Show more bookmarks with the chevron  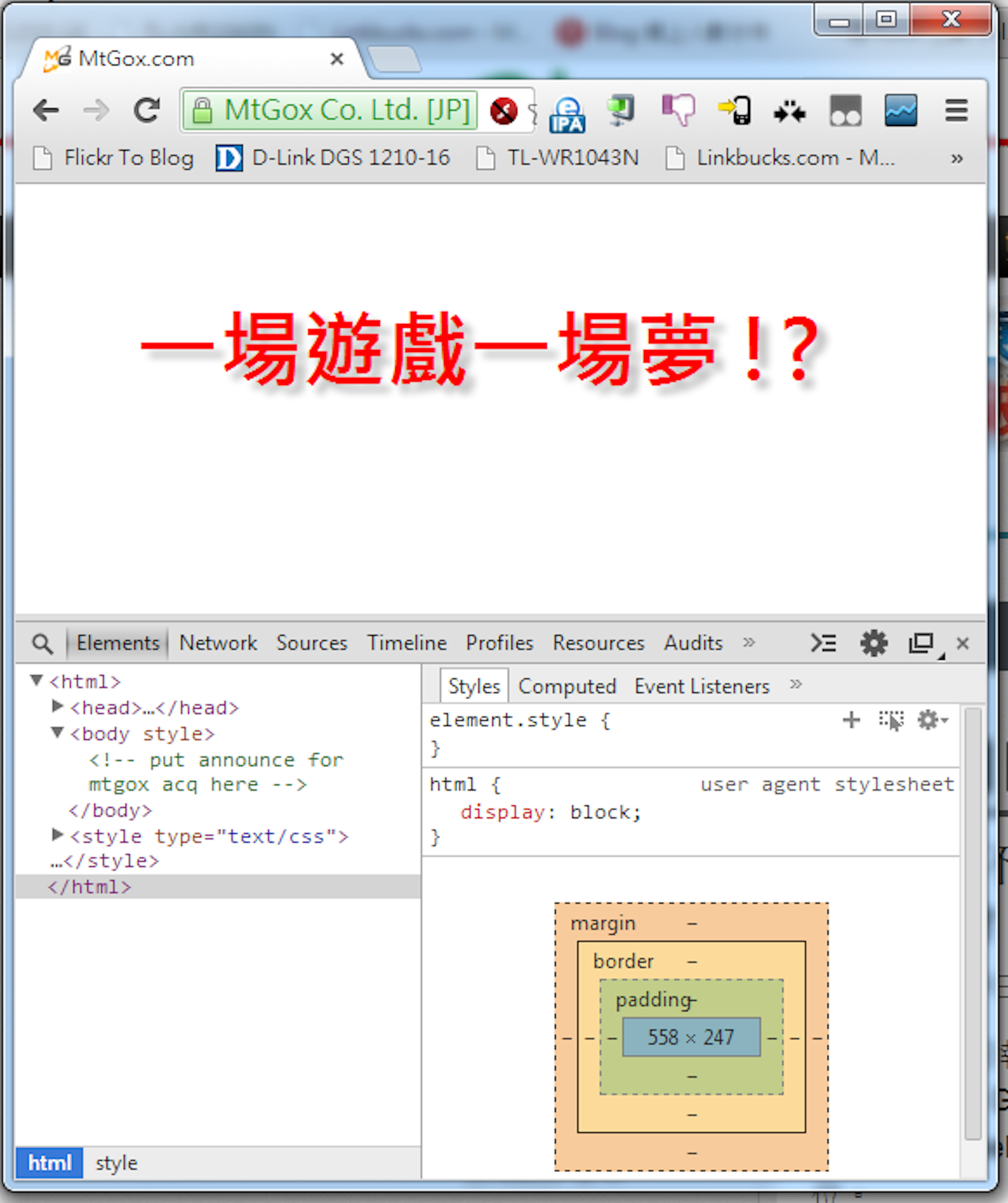957,158
